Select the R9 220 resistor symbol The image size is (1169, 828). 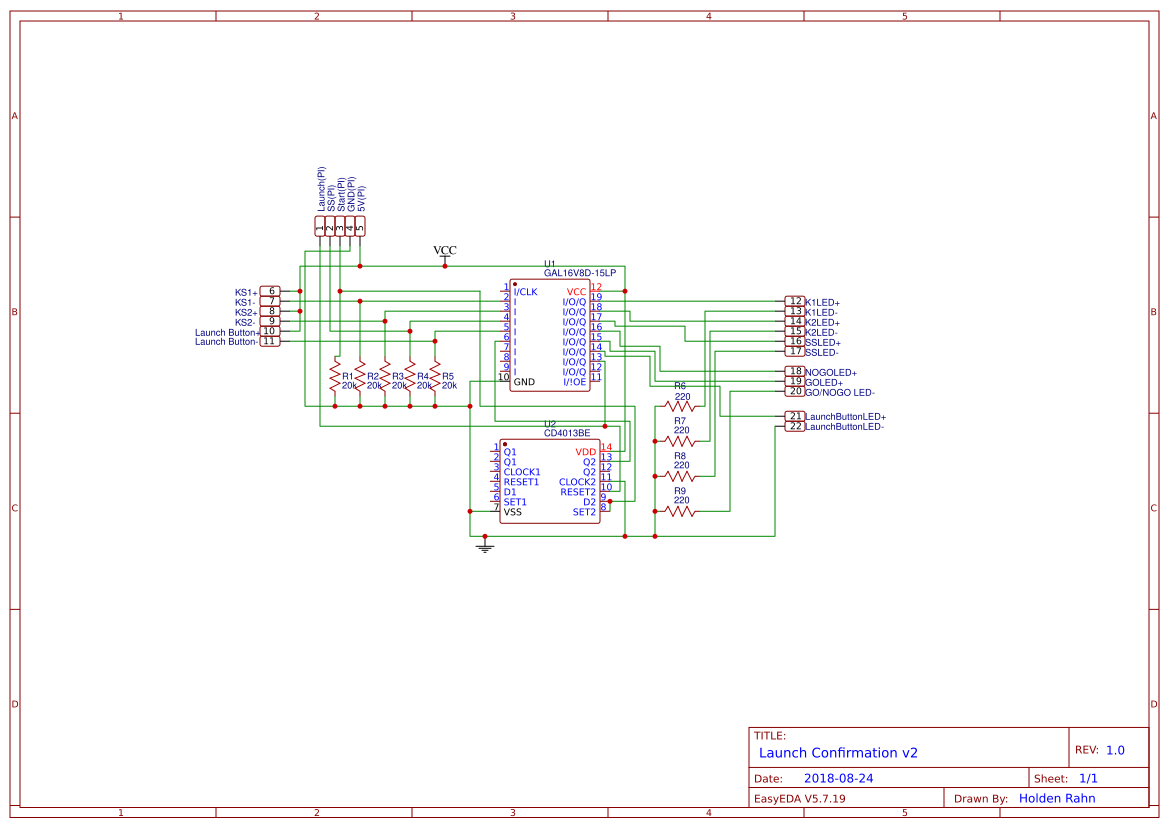[680, 512]
